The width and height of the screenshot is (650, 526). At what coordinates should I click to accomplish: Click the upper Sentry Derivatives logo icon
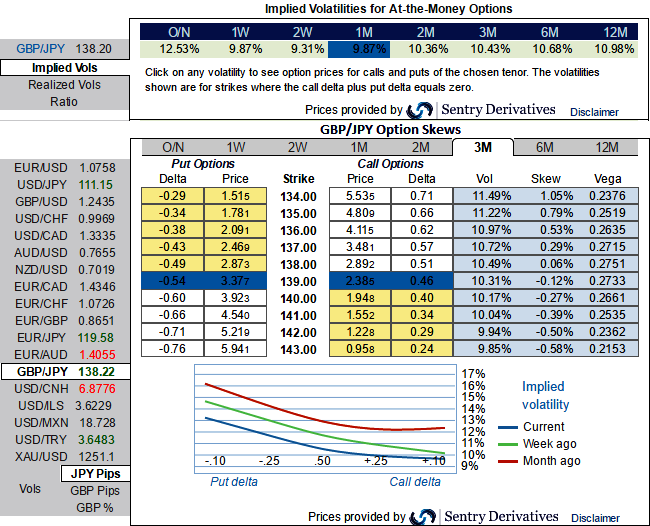[420, 110]
